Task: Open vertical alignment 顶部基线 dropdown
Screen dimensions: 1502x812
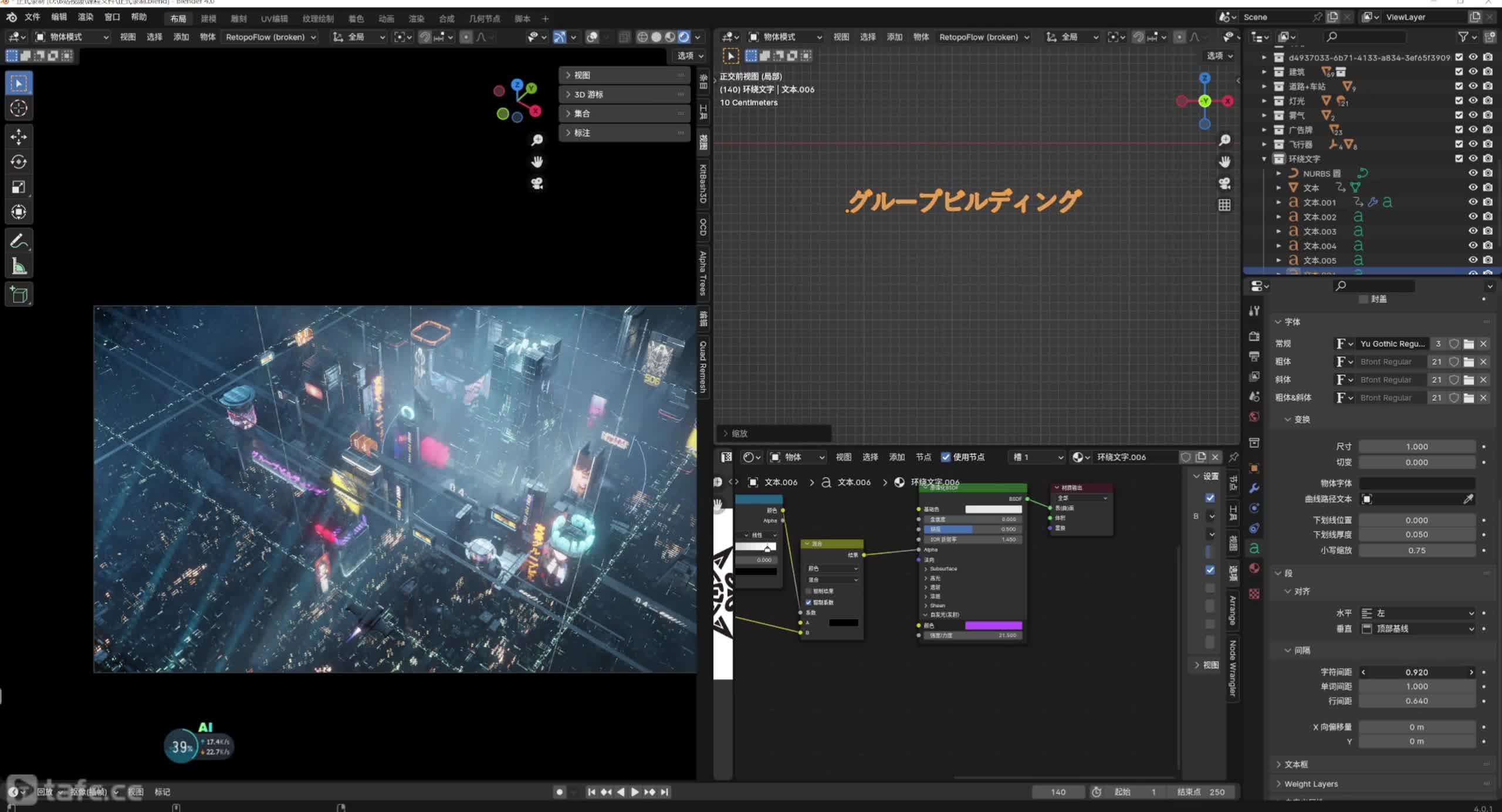Action: click(1417, 629)
